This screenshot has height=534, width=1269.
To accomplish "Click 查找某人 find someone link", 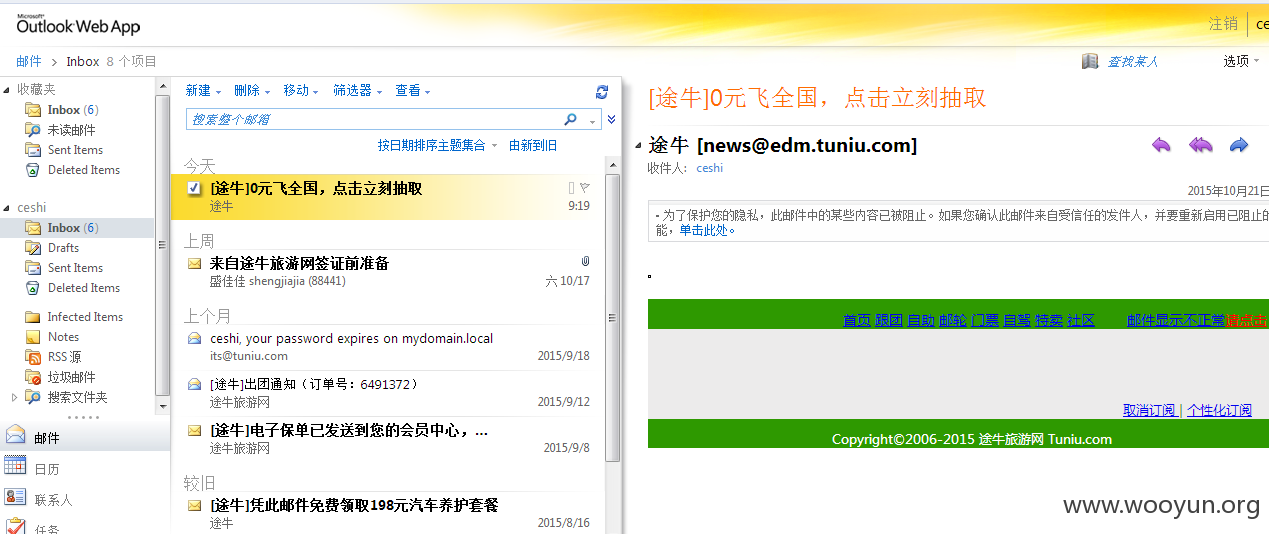I will [1132, 62].
